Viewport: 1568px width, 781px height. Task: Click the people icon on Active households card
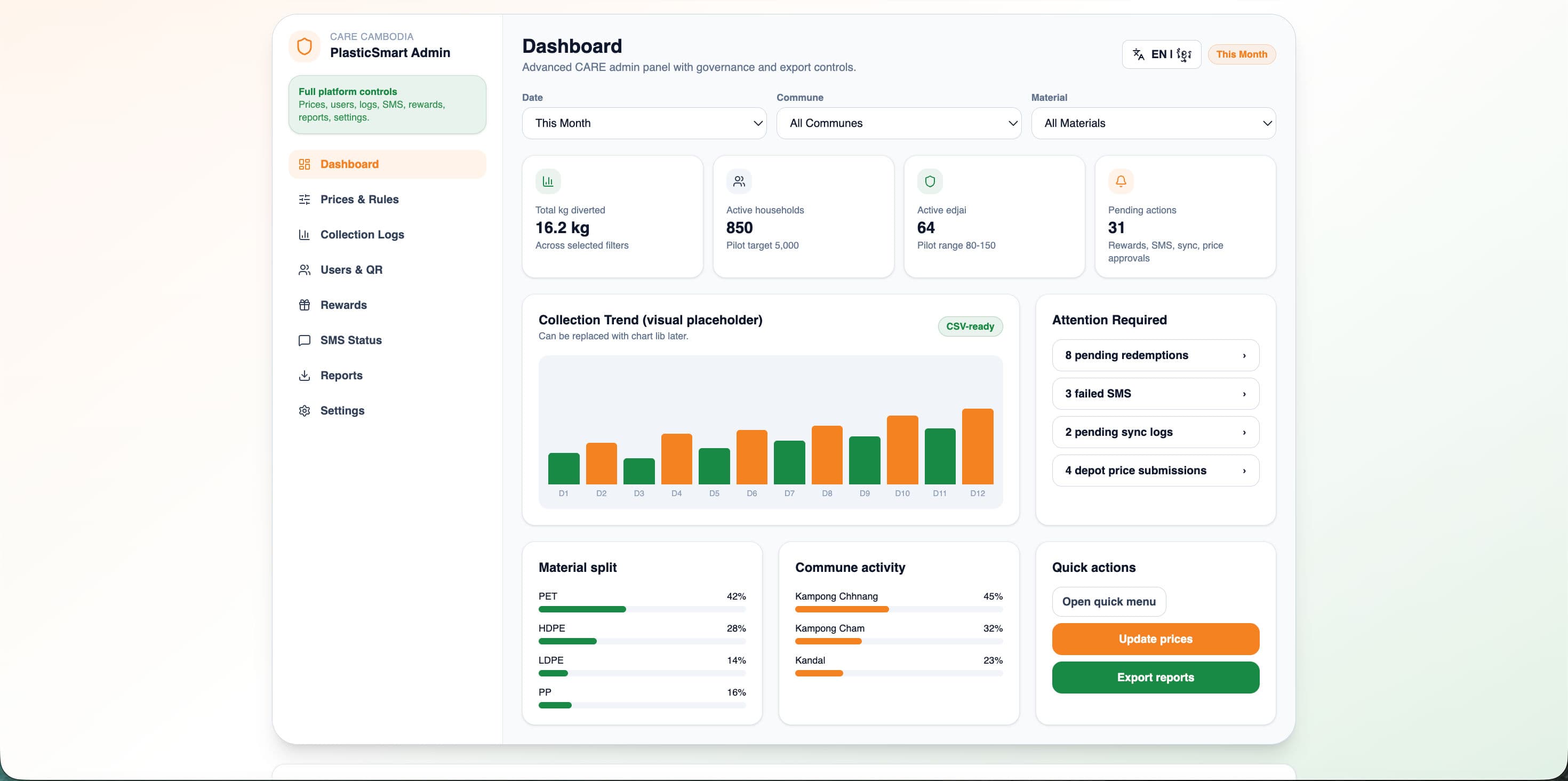tap(739, 181)
